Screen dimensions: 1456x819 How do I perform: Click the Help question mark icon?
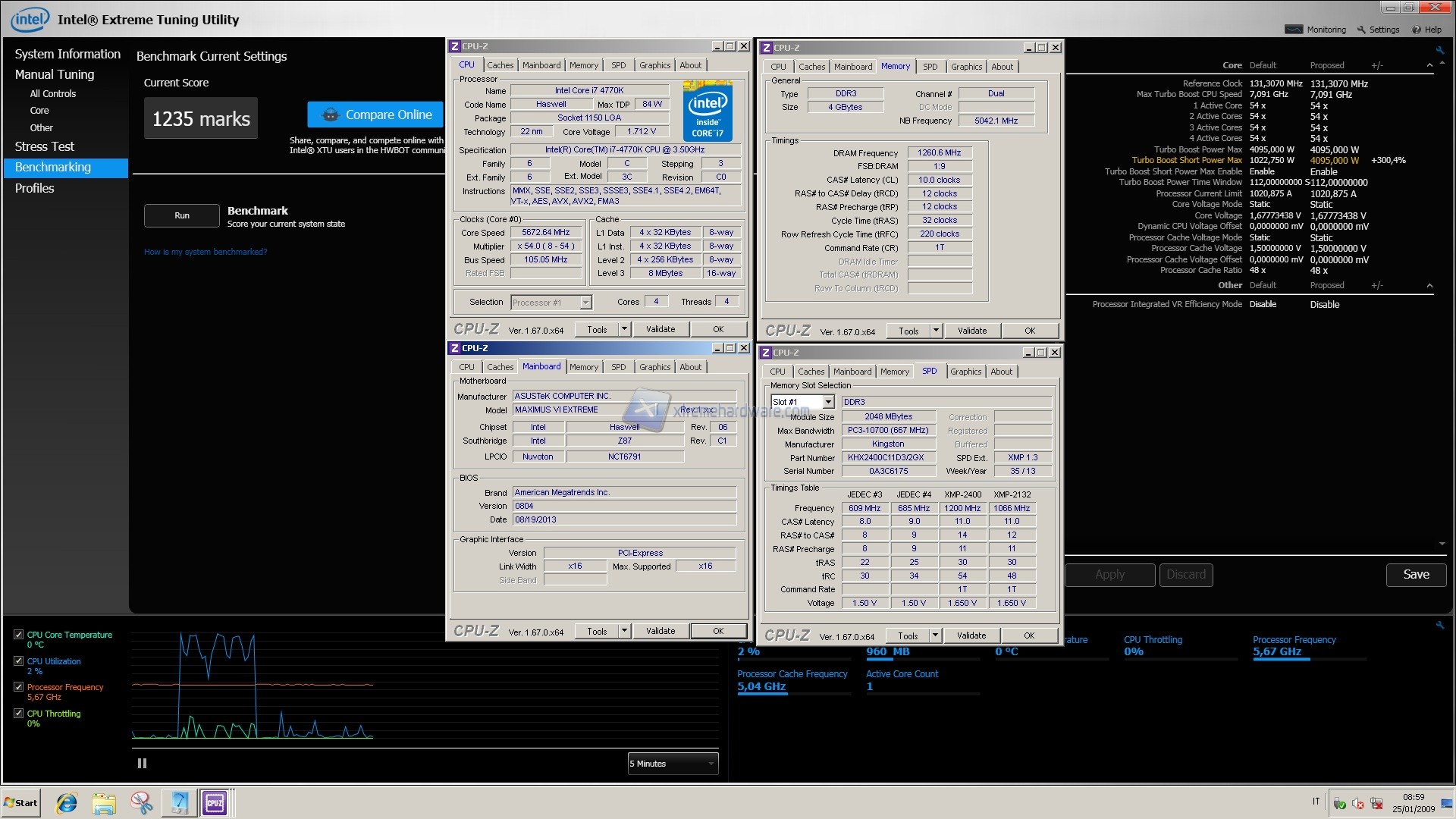pos(1416,30)
